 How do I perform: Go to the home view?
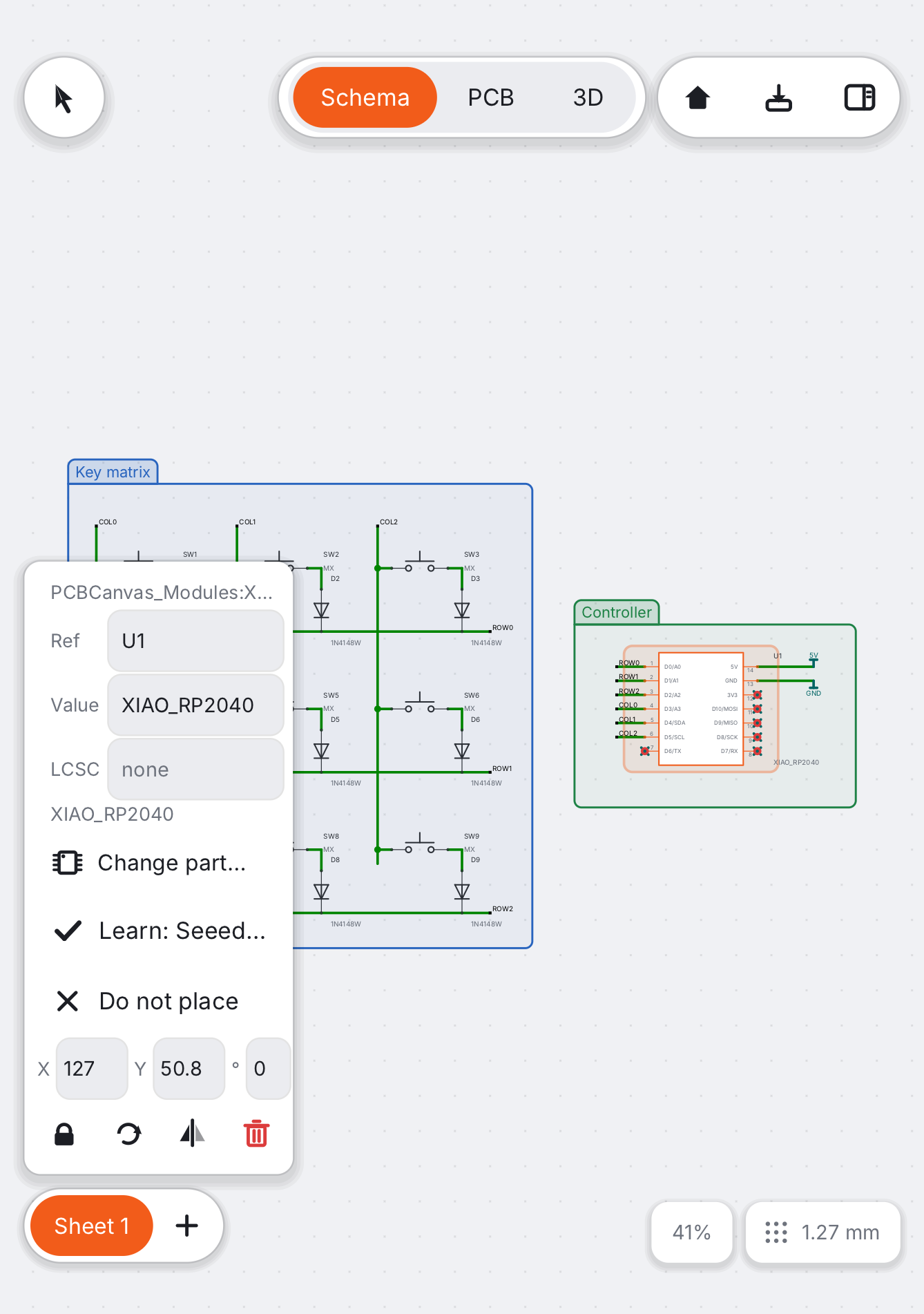[x=697, y=98]
